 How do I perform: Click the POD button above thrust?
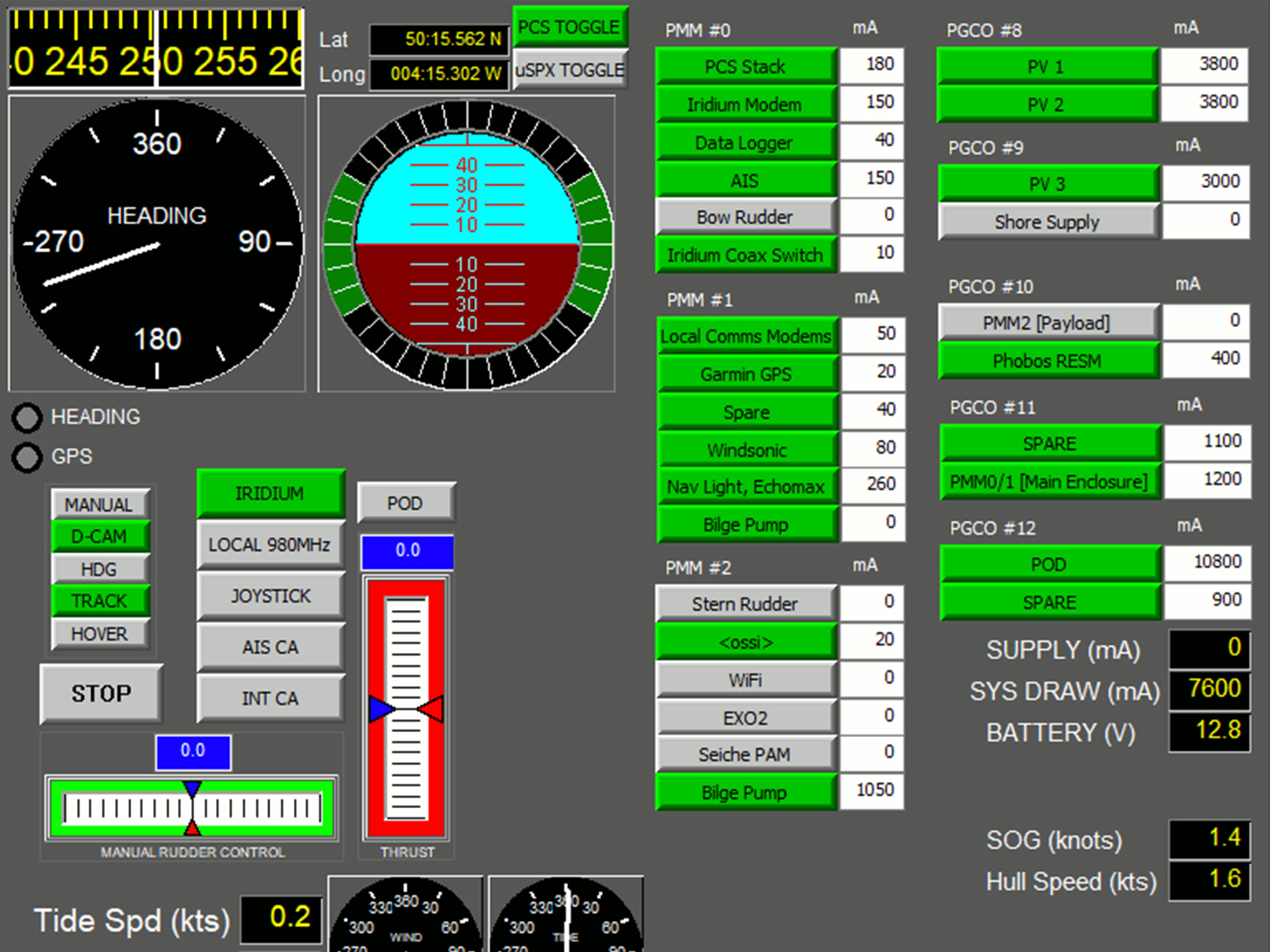point(406,504)
